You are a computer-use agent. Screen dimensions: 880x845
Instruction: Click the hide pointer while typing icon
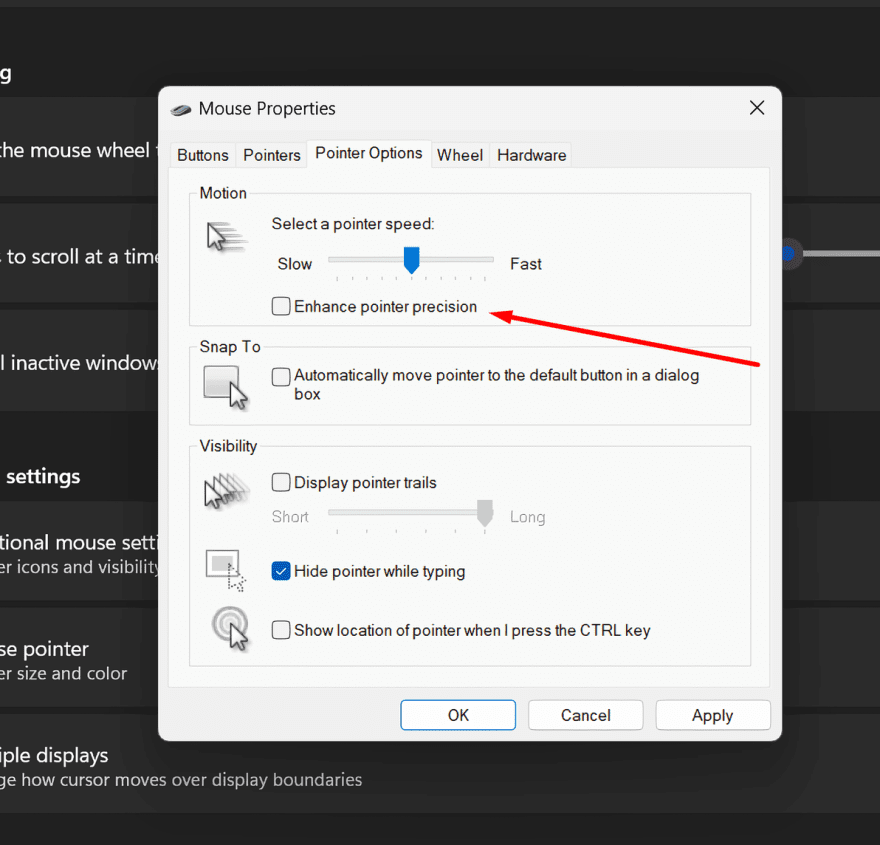coord(227,566)
